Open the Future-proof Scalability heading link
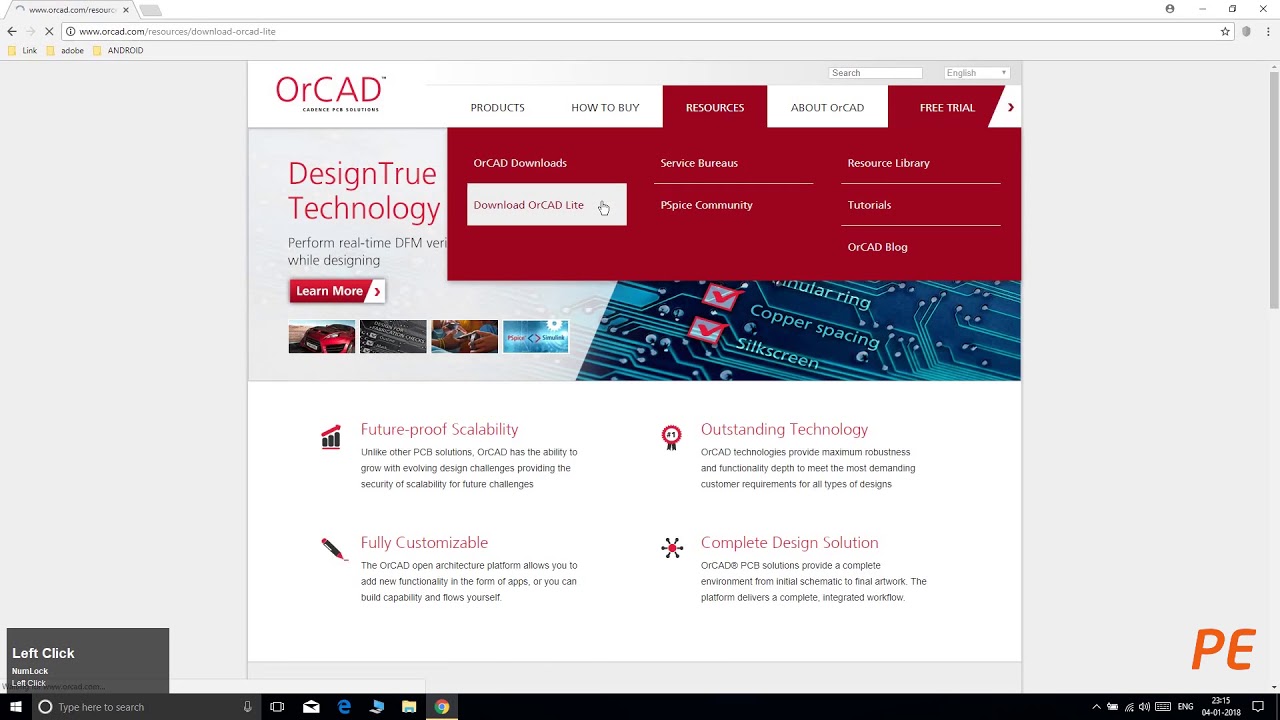The image size is (1280, 720). coord(439,429)
